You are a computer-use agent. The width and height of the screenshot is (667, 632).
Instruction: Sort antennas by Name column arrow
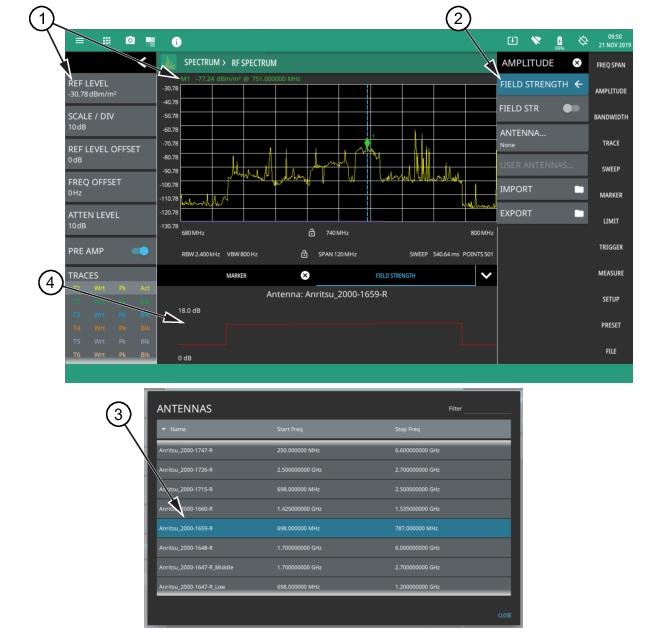(x=164, y=430)
